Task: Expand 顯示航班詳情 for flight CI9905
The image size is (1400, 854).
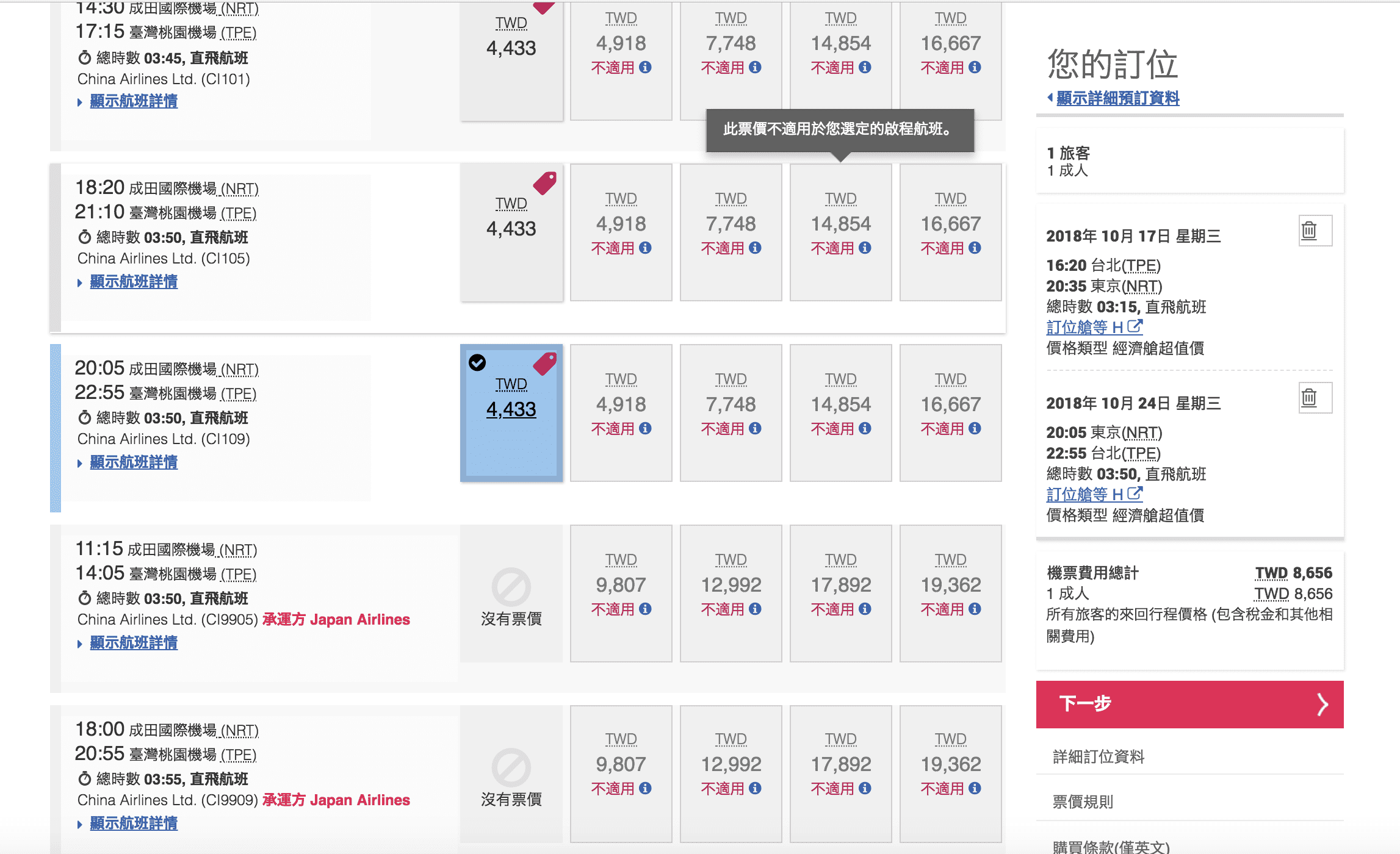Action: [x=134, y=643]
